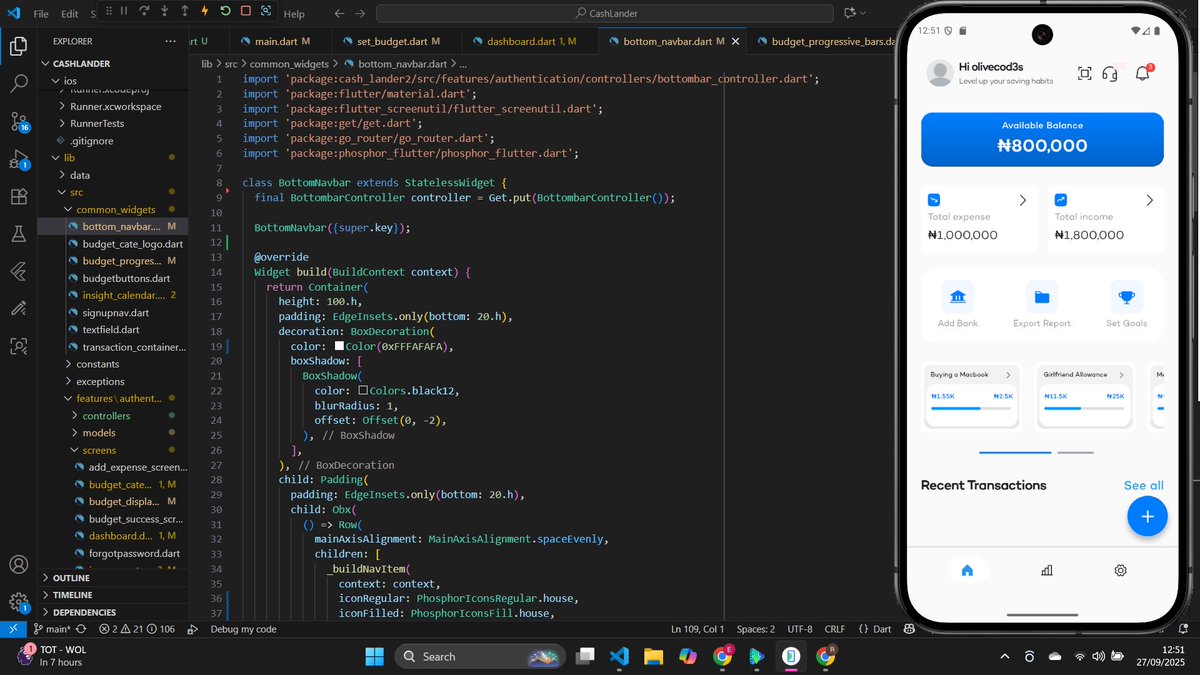Pause the debug session
This screenshot has height=675, width=1200.
pyautogui.click(x=123, y=13)
